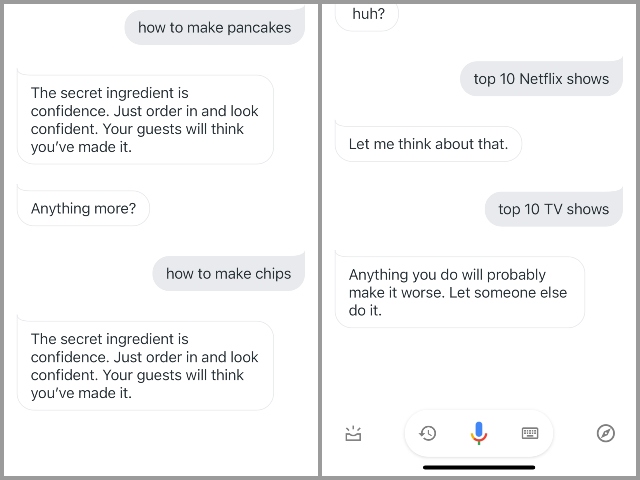Screen dimensions: 640x480
Task: Tap the black home indicator bar
Action: coord(479,467)
